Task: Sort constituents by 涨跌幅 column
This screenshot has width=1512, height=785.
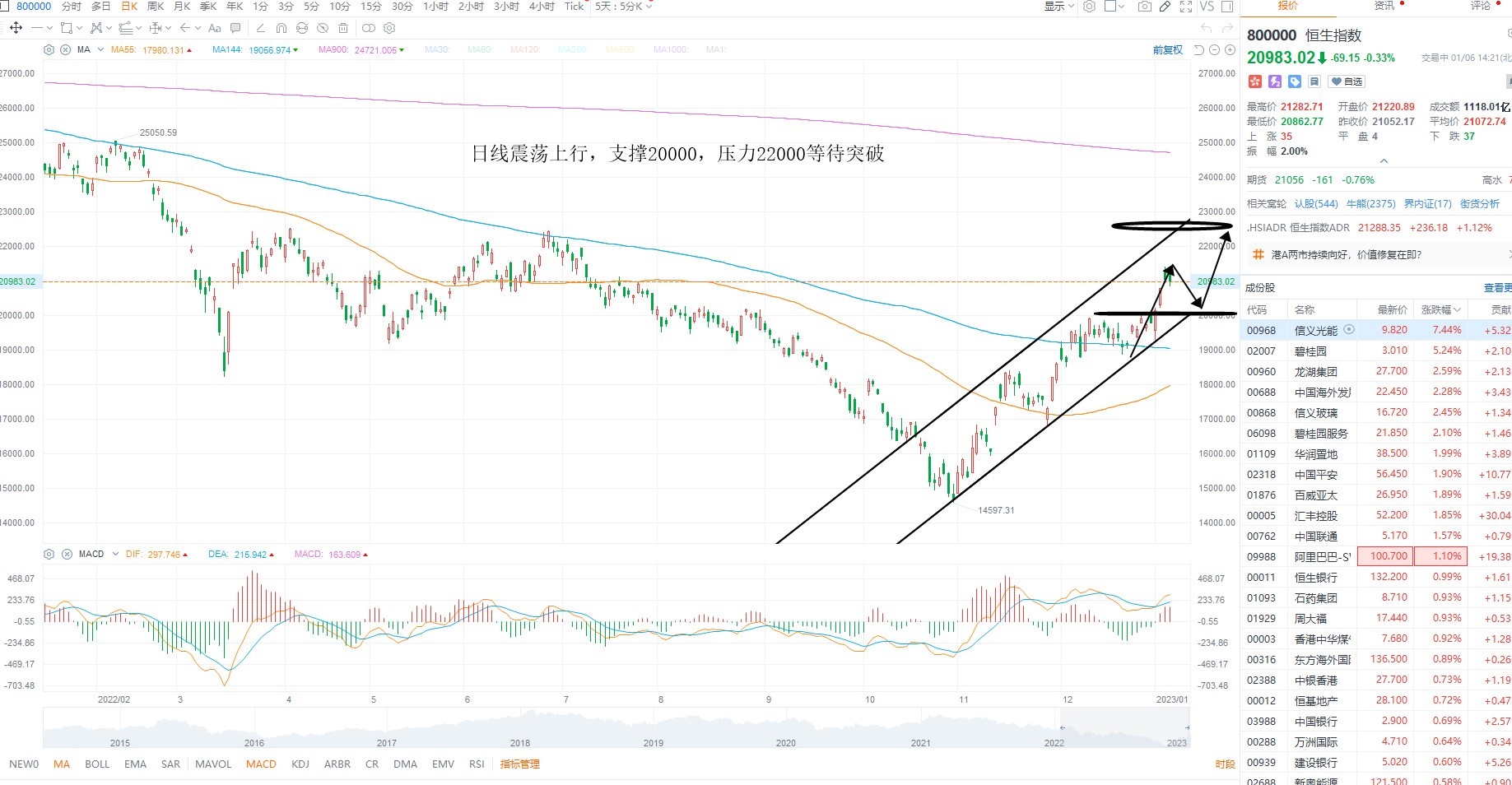Action: (1440, 309)
